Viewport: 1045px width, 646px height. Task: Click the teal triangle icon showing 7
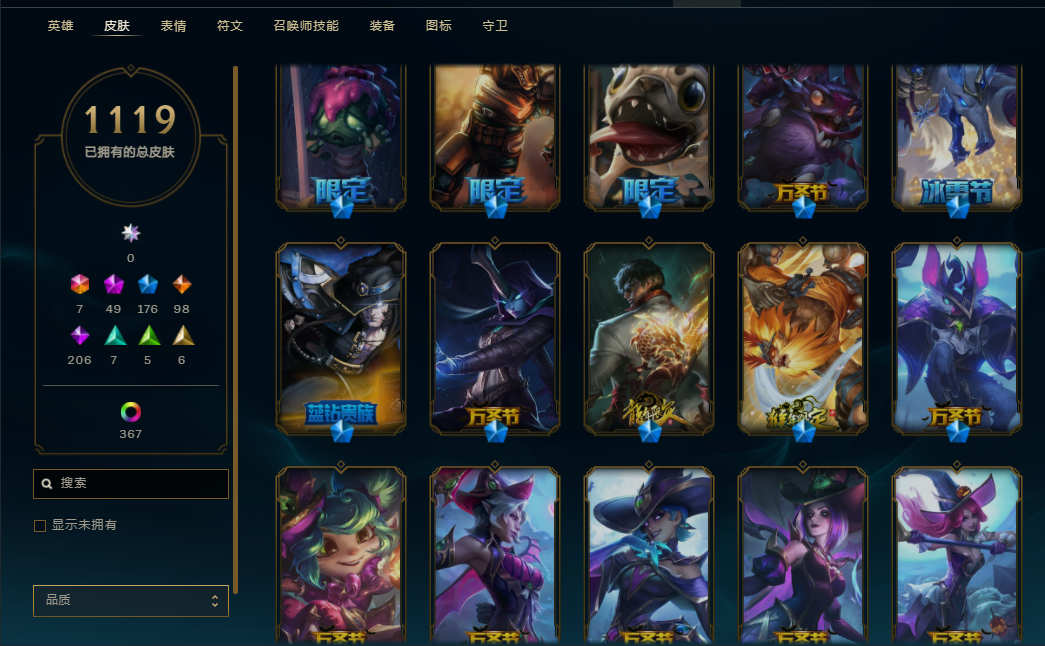(115, 335)
